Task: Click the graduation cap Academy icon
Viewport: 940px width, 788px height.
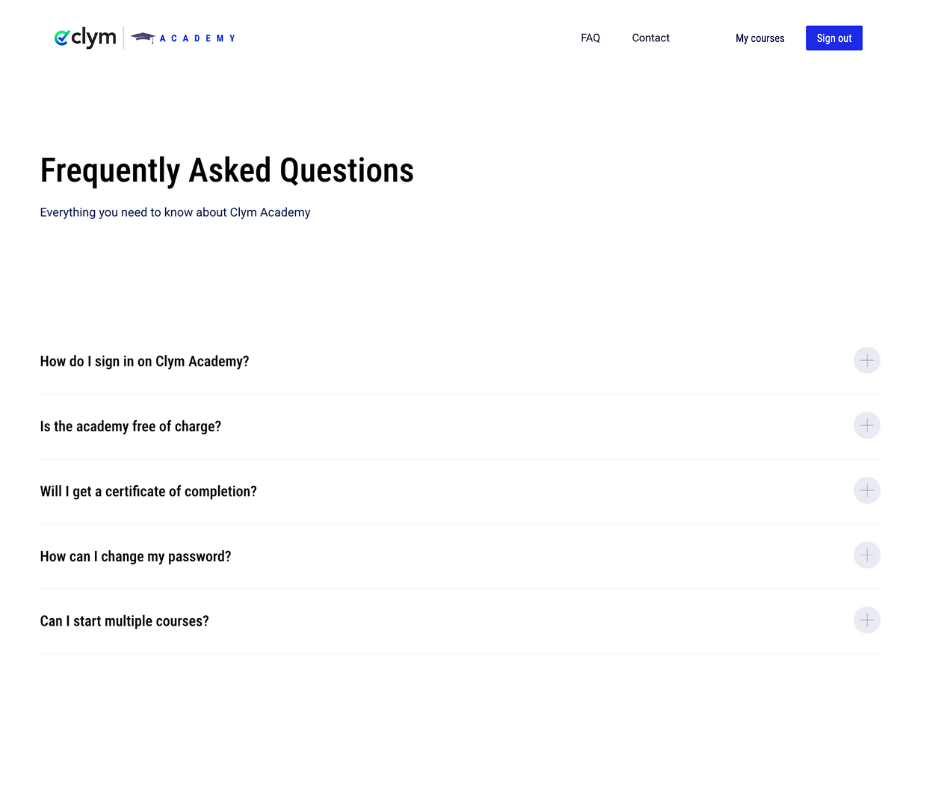Action: click(143, 38)
